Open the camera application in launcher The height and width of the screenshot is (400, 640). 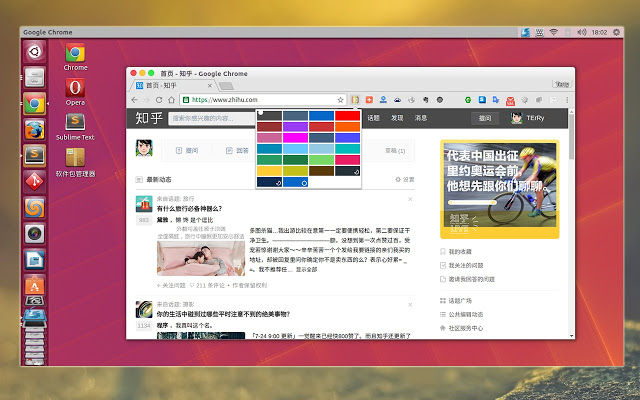(x=34, y=233)
